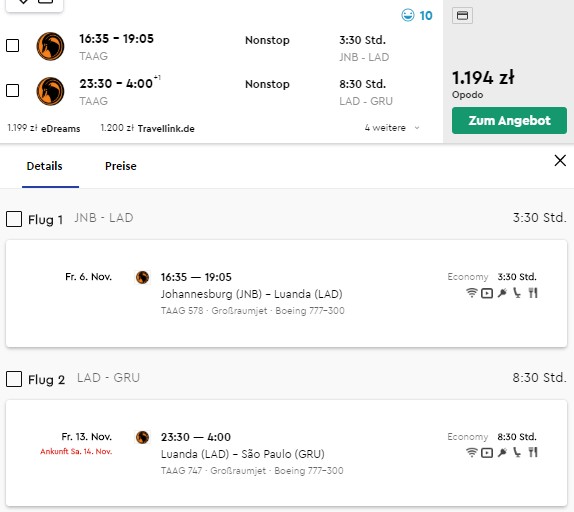
Task: Select the Flug 1 JNB - LAD checkbox
Action: [14, 219]
